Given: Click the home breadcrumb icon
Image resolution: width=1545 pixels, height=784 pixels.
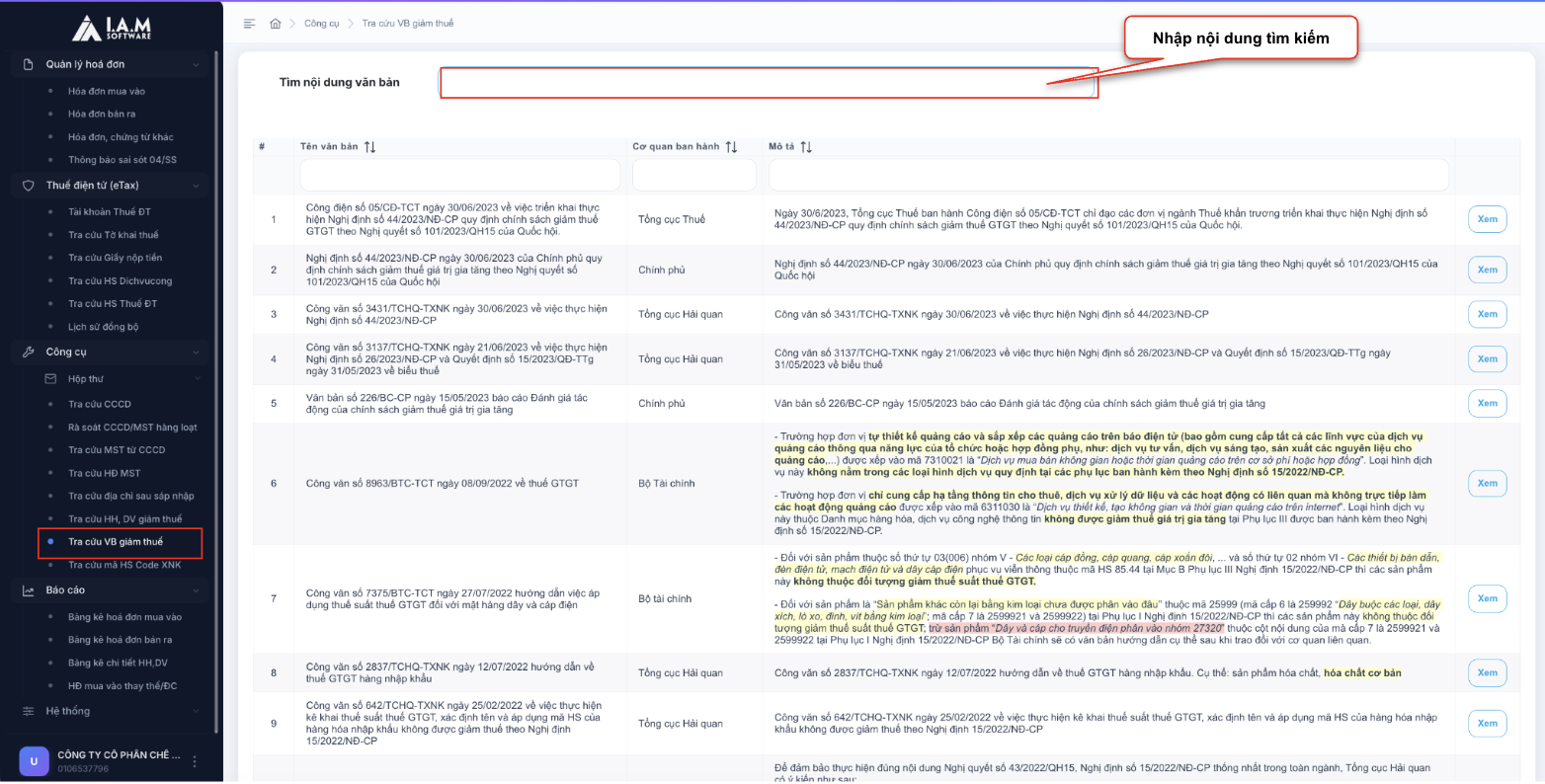Looking at the screenshot, I should (x=276, y=24).
